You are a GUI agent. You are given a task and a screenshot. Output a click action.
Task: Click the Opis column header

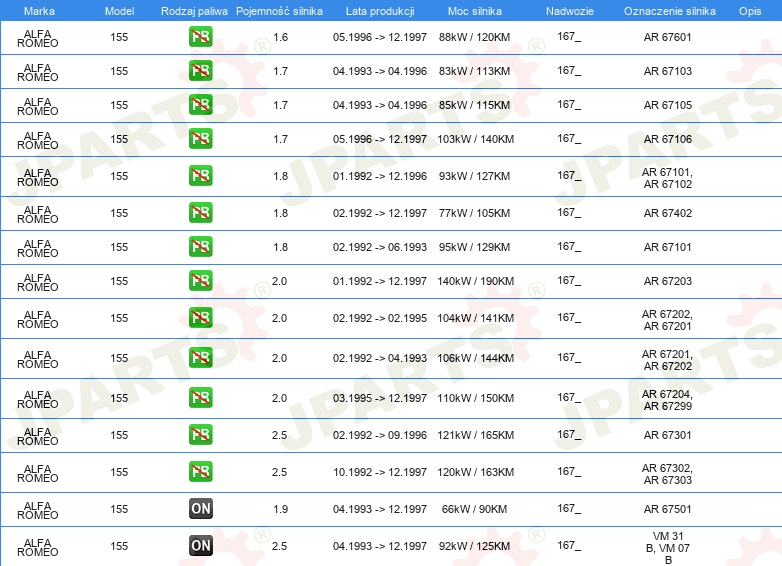pos(750,11)
